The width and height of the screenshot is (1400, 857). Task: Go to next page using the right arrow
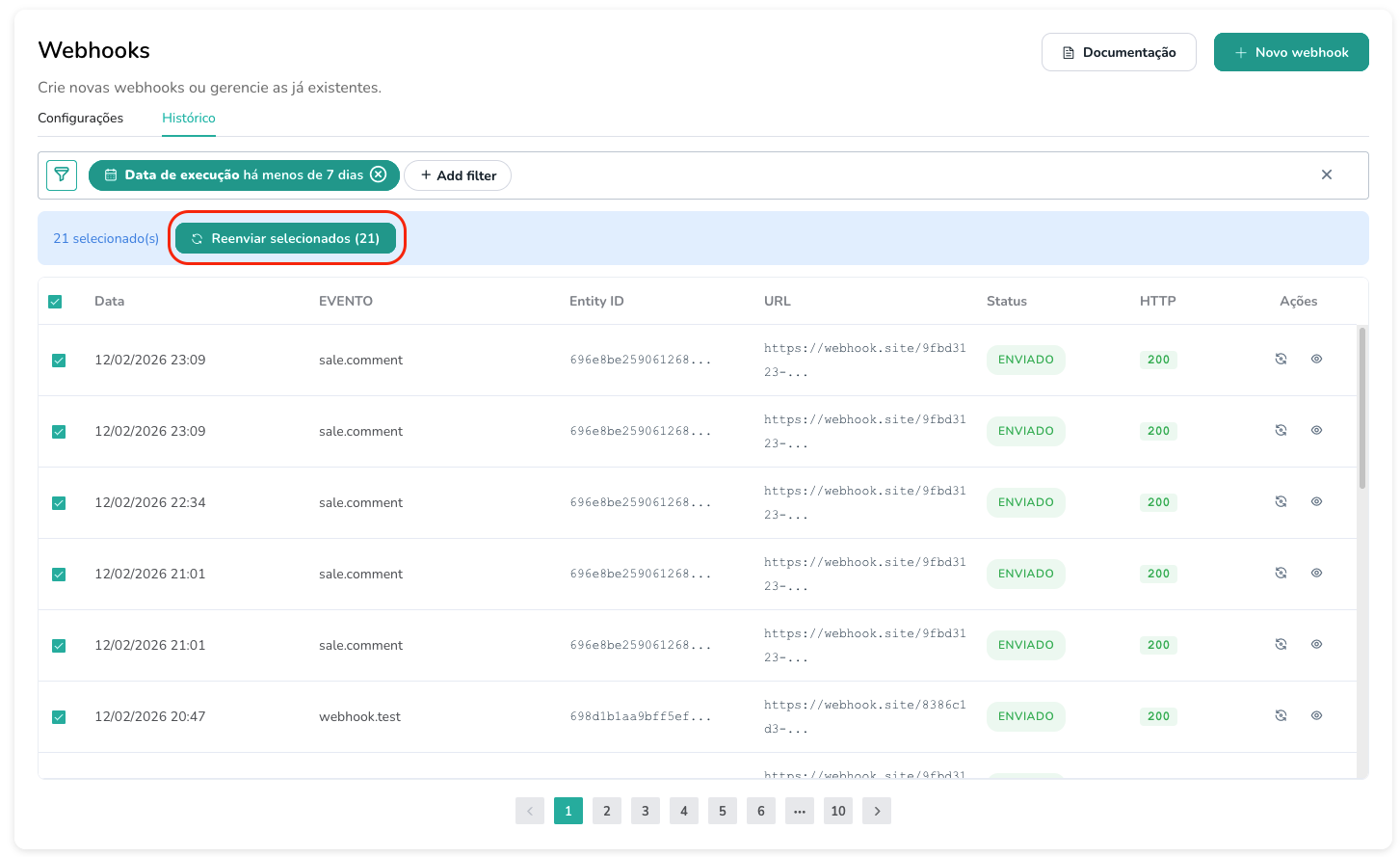click(x=876, y=811)
